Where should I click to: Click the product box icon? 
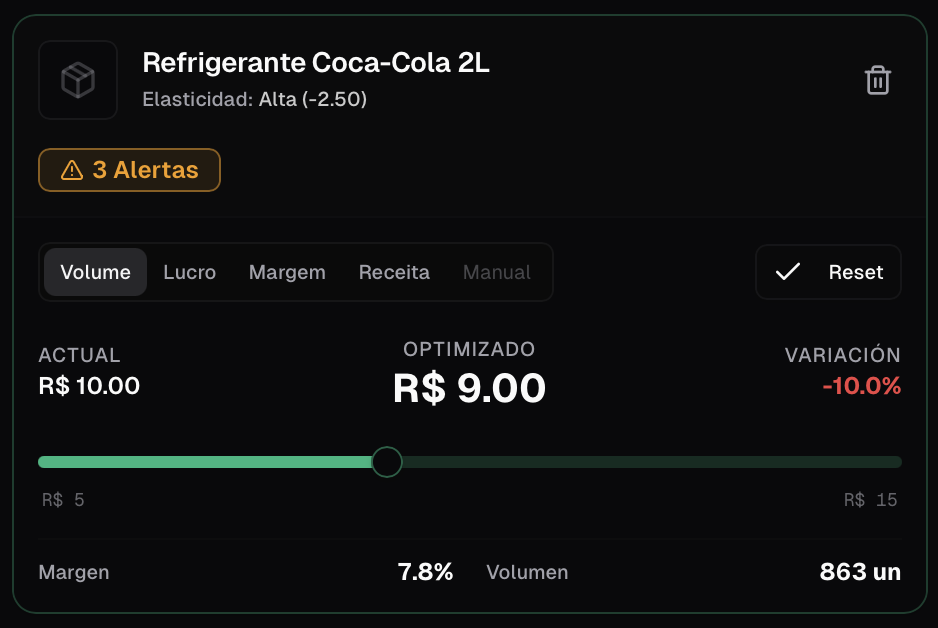[x=78, y=80]
